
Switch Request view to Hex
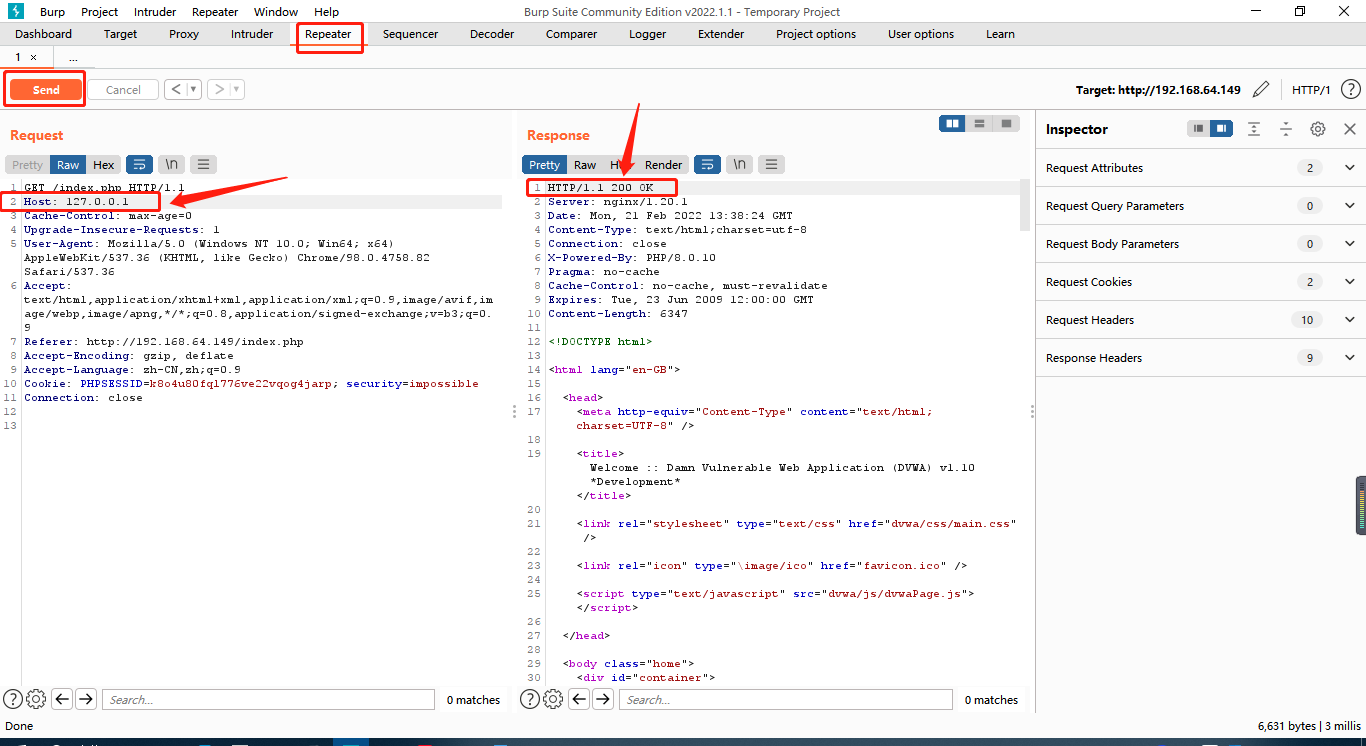[x=104, y=165]
